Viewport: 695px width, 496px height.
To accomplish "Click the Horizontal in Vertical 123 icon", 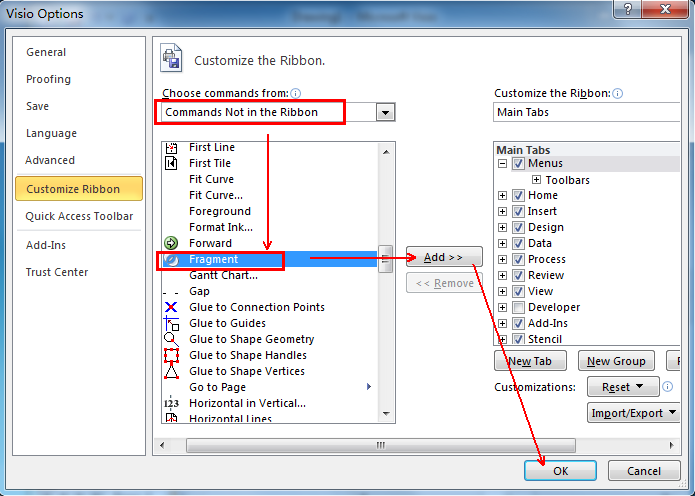I will (171, 403).
